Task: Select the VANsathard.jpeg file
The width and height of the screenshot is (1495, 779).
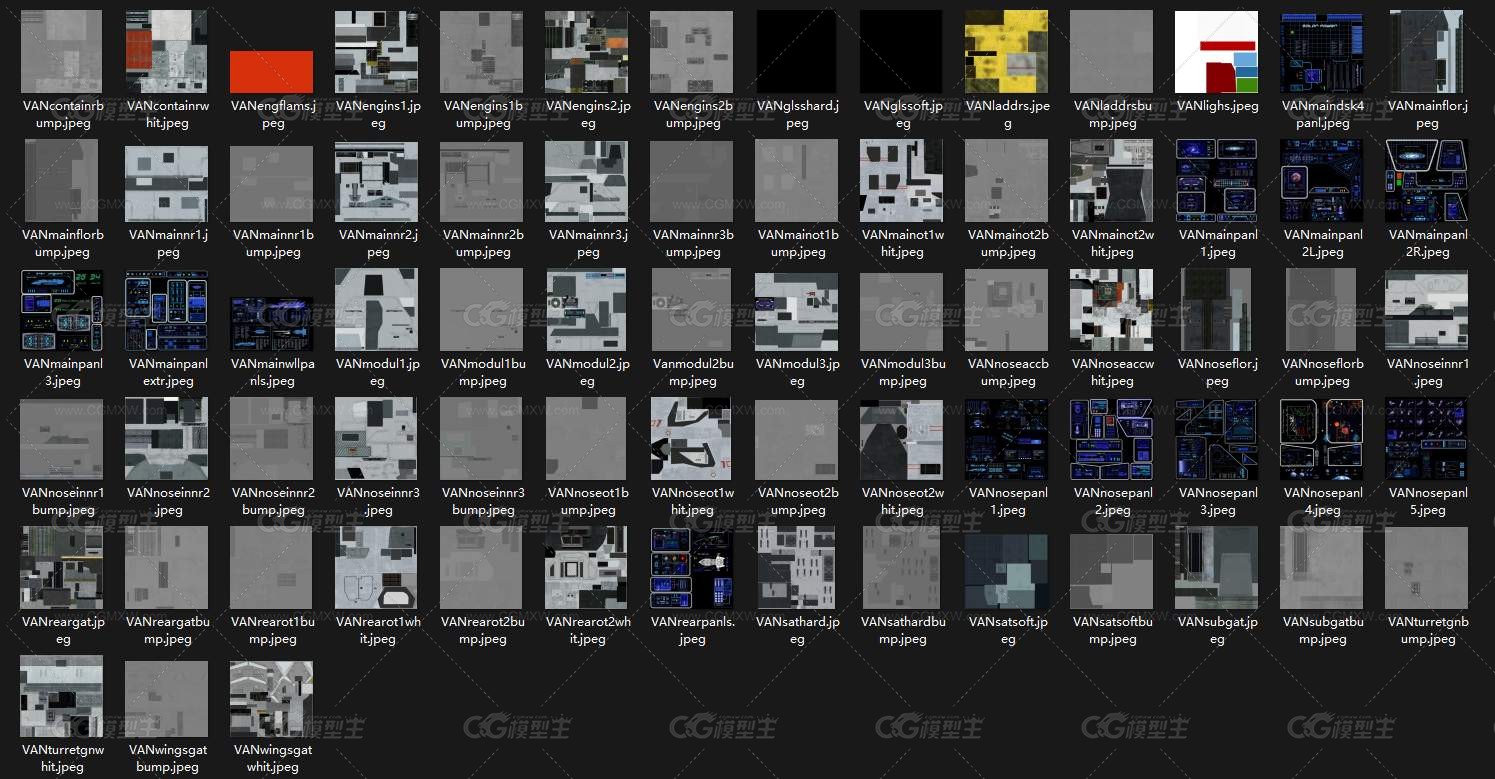Action: click(x=797, y=568)
